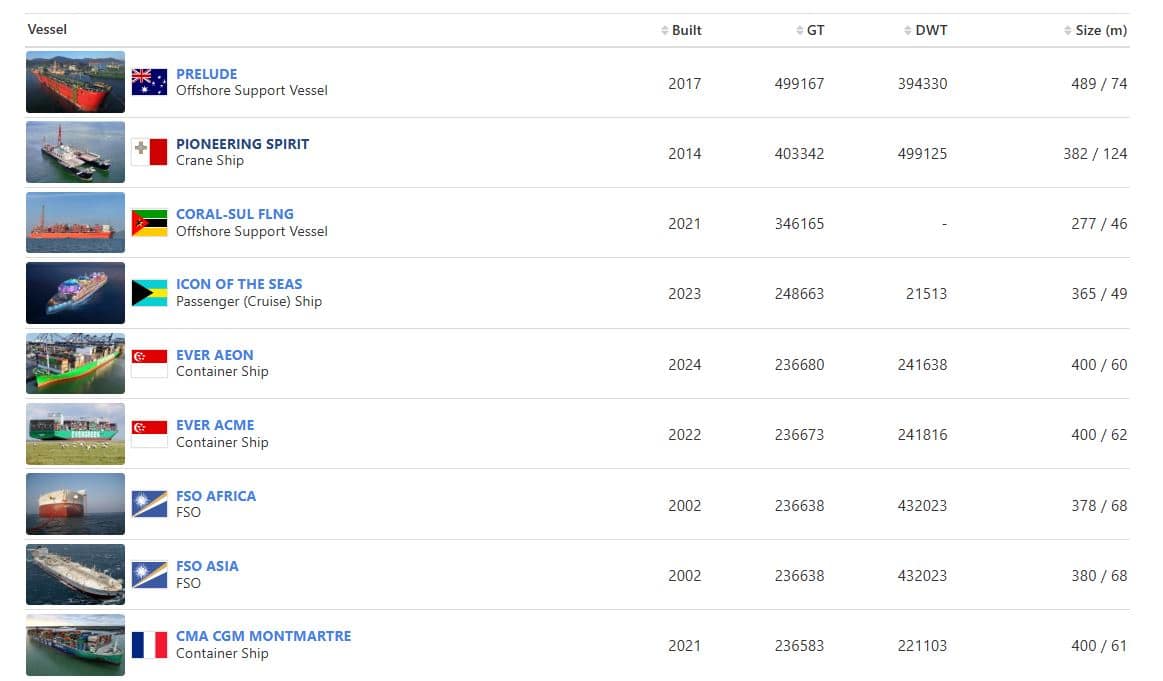Click the PRELUDE ship thumbnail photo
Image resolution: width=1163 pixels, height=681 pixels.
coord(75,82)
